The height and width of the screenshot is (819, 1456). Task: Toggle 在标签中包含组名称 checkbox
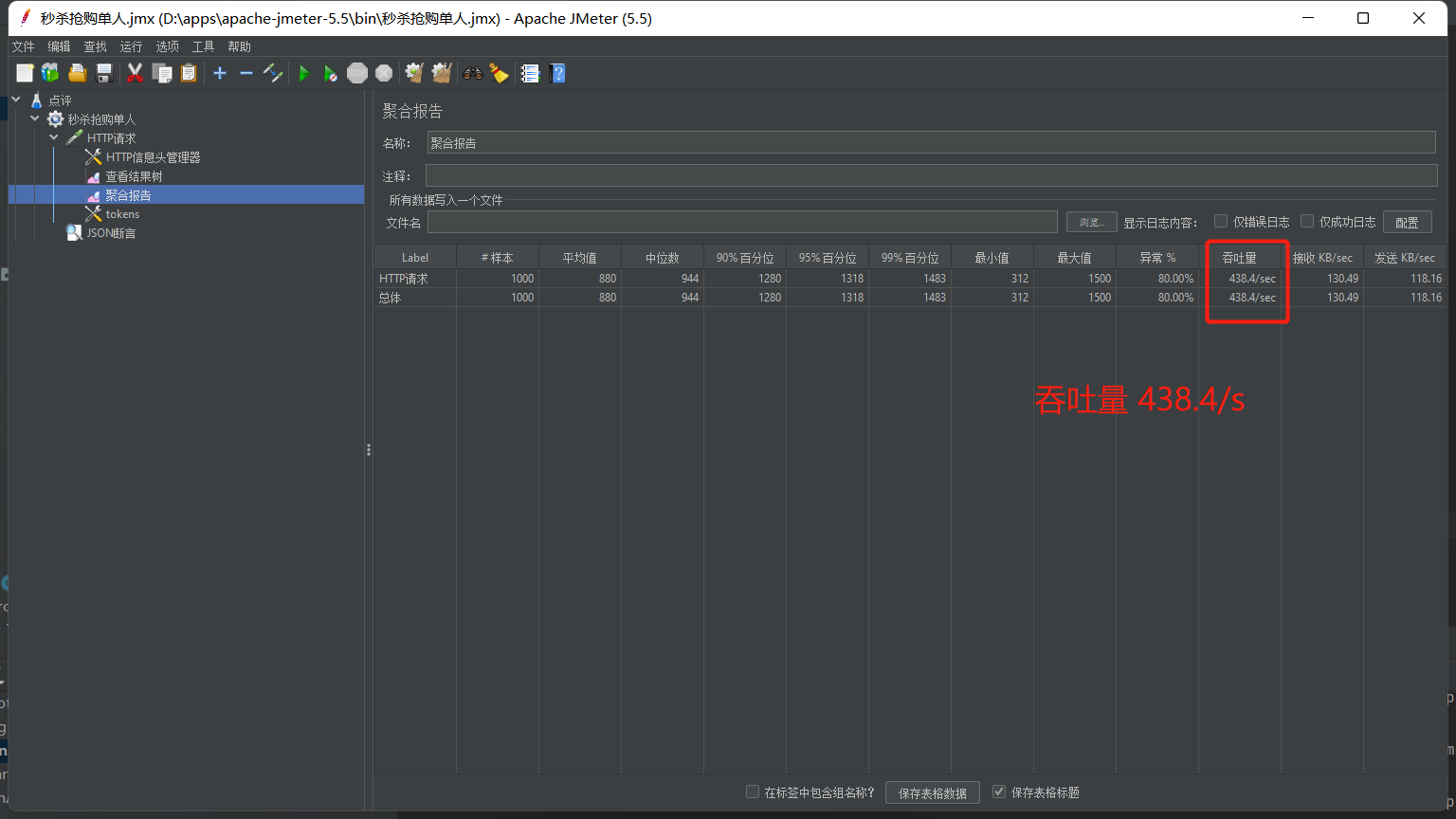[x=753, y=792]
